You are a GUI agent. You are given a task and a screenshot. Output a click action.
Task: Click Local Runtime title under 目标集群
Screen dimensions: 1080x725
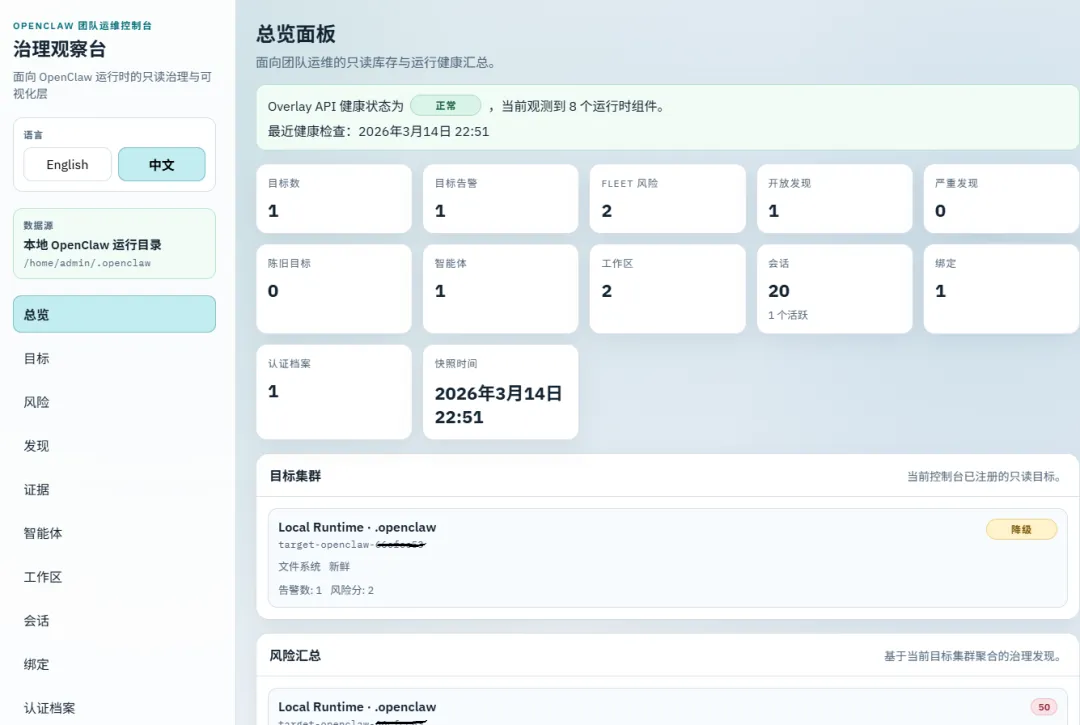357,527
